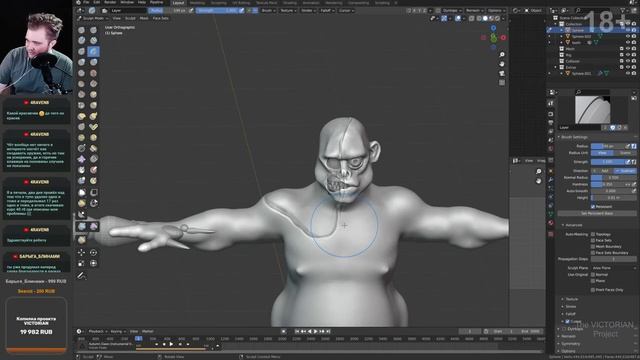Image resolution: width=640 pixels, height=360 pixels.
Task: Choose the Clay Strips brush
Action: 93,40
